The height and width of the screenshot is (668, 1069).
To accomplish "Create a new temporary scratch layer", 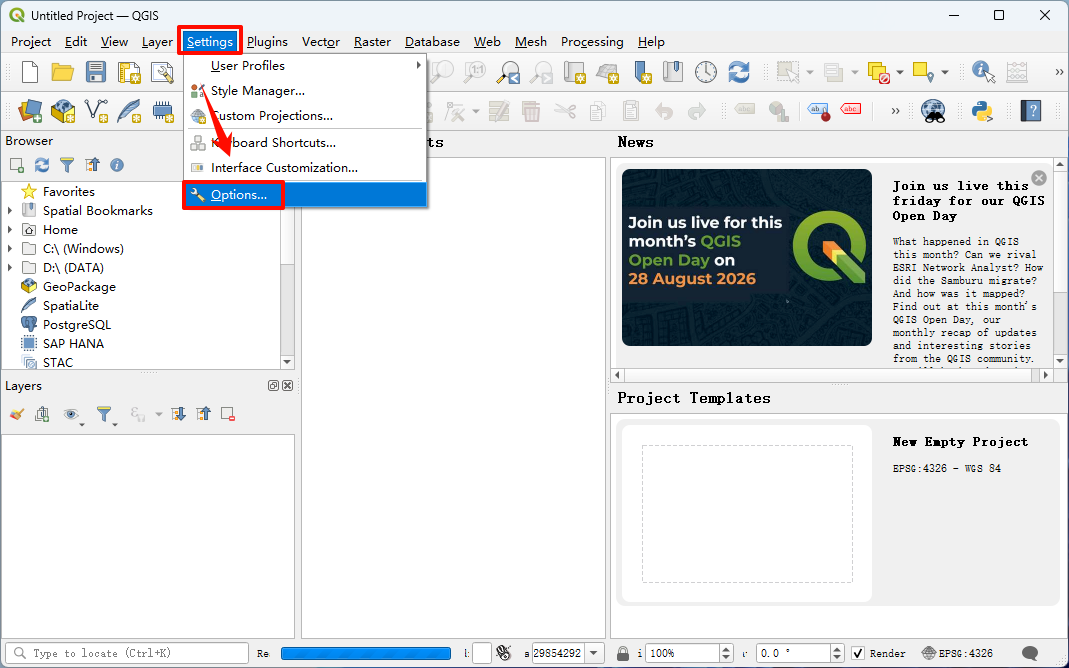I will [x=163, y=110].
